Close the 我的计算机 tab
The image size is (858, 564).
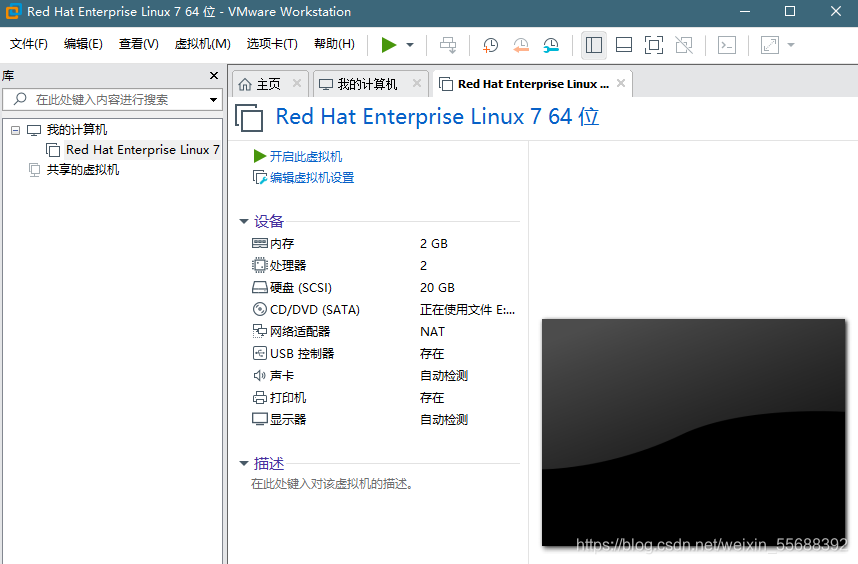pyautogui.click(x=416, y=83)
